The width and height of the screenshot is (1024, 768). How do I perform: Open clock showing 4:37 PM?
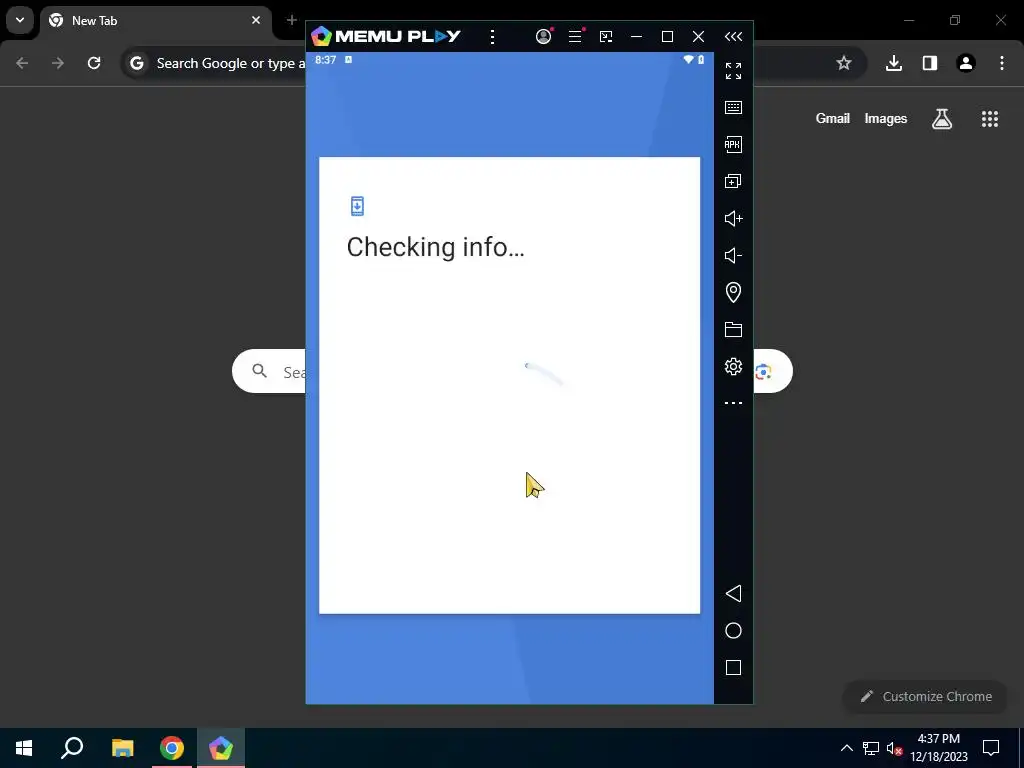coord(939,748)
